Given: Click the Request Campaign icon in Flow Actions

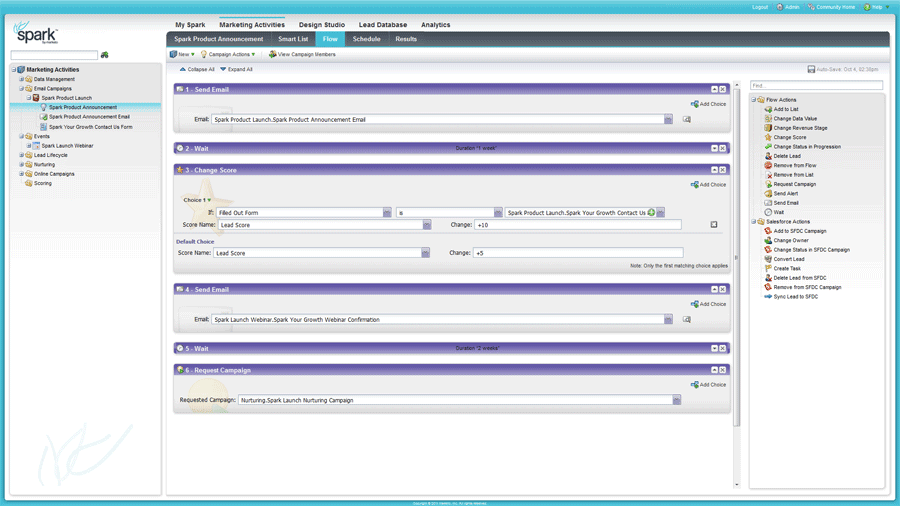Looking at the screenshot, I should pos(768,184).
